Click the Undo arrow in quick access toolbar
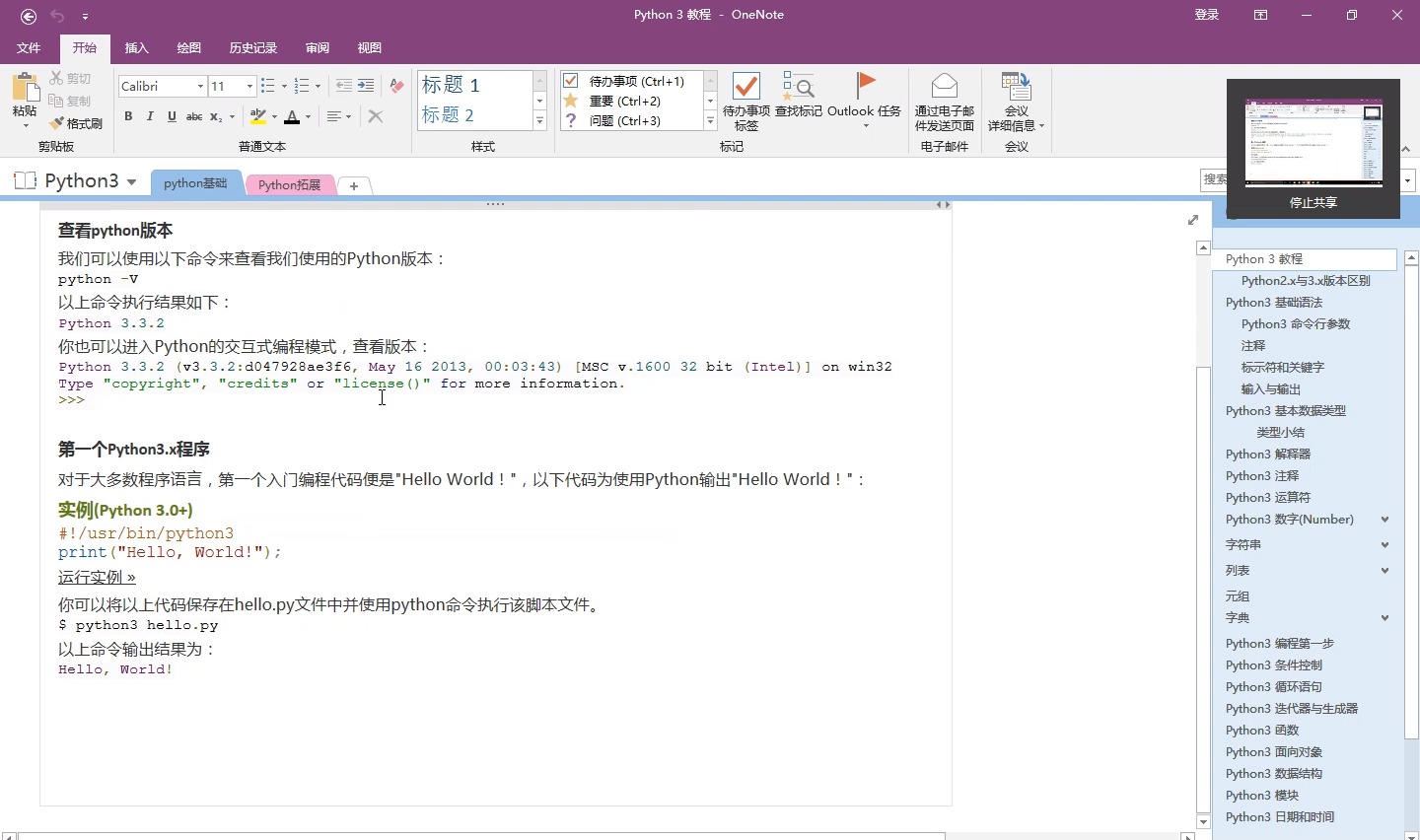The image size is (1420, 840). pos(57,16)
